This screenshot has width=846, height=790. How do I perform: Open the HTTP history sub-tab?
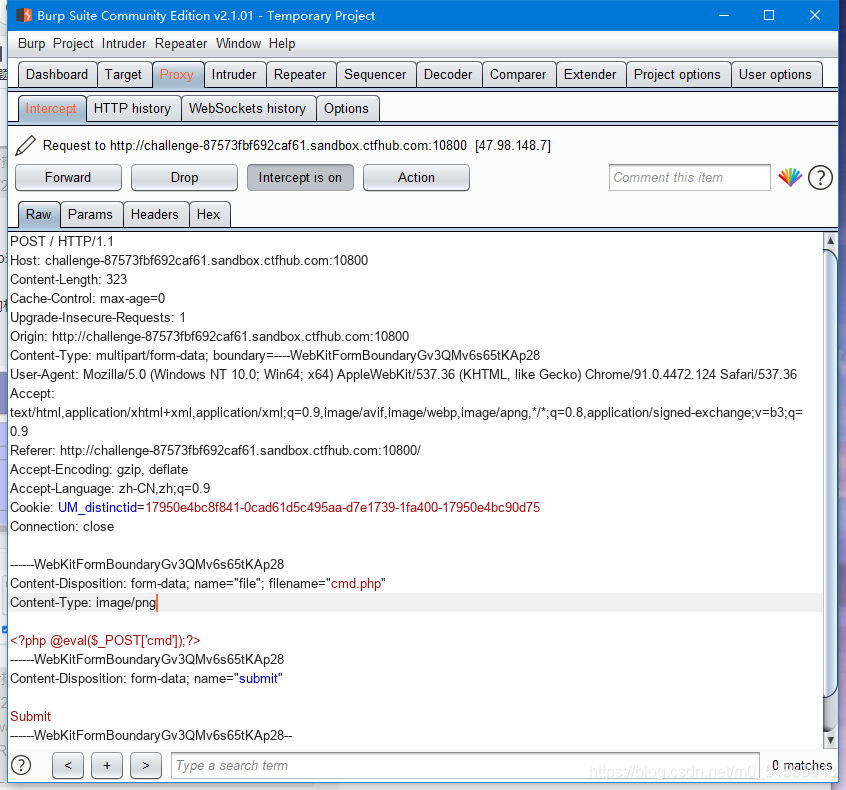[132, 108]
